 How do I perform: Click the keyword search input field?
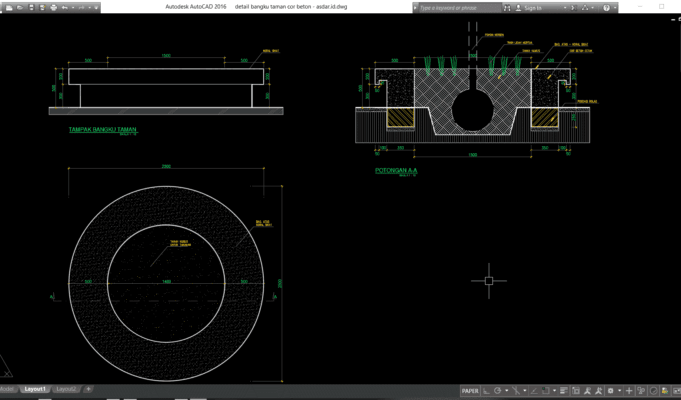[460, 8]
